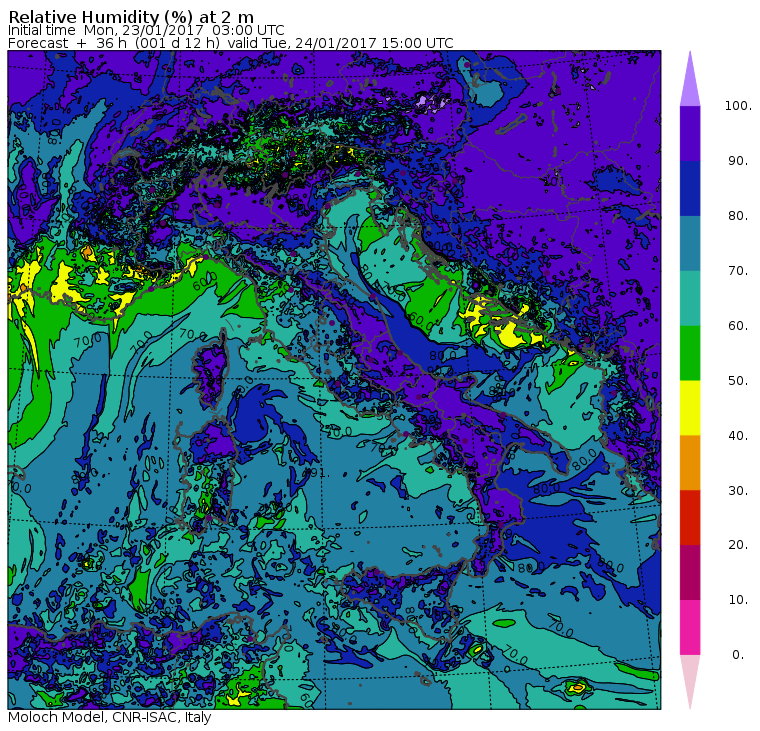Click the '20.' colorbar label

coord(738,545)
